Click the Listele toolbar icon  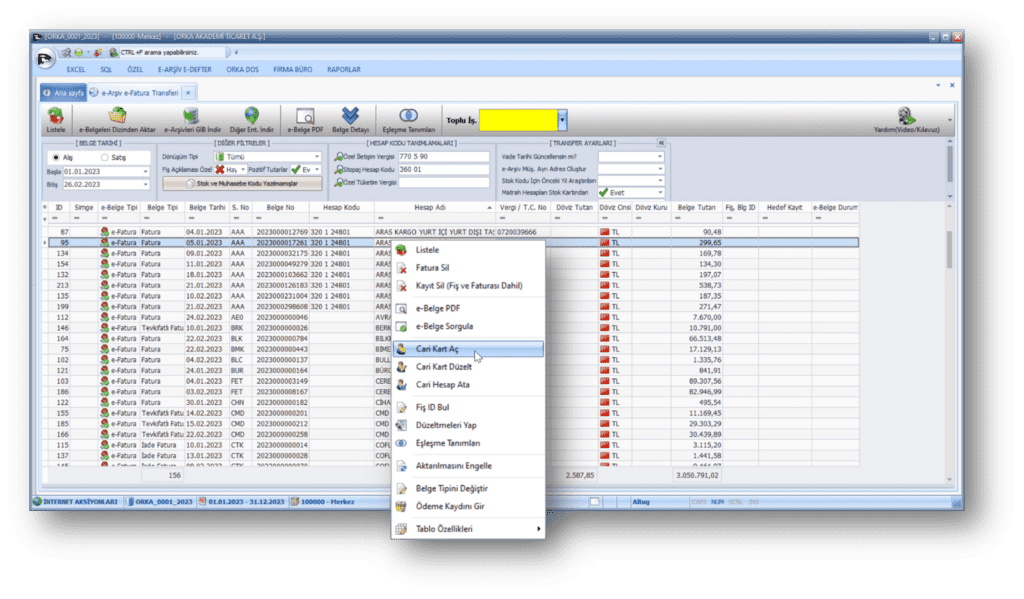pyautogui.click(x=55, y=118)
